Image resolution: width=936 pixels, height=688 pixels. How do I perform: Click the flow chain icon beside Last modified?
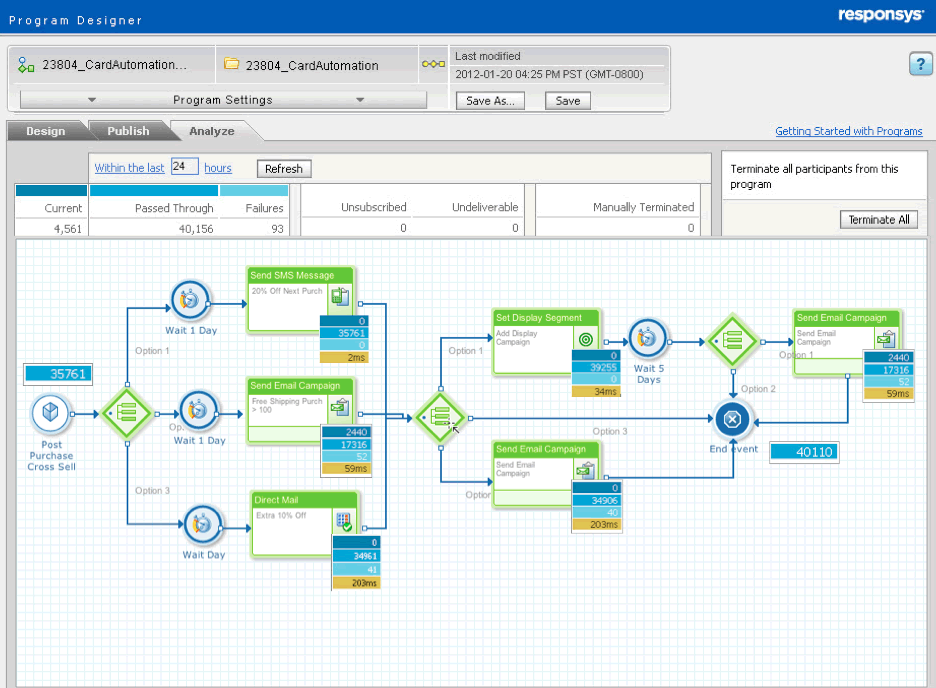coord(433,63)
